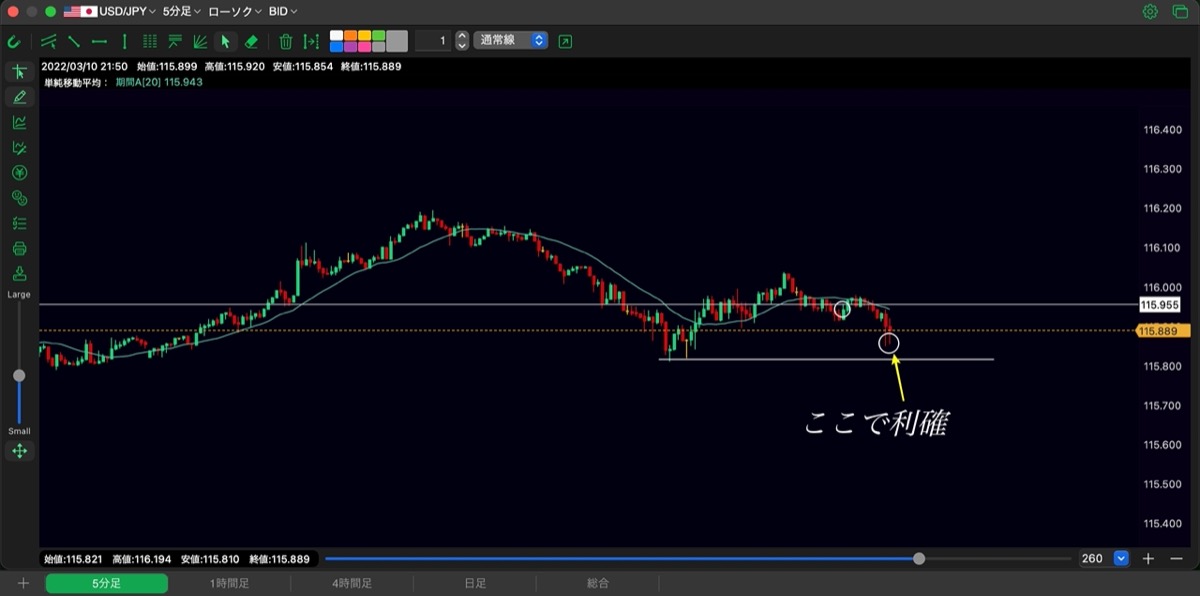Open the BID price type dropdown
Viewport: 1200px width, 596px height.
(284, 12)
